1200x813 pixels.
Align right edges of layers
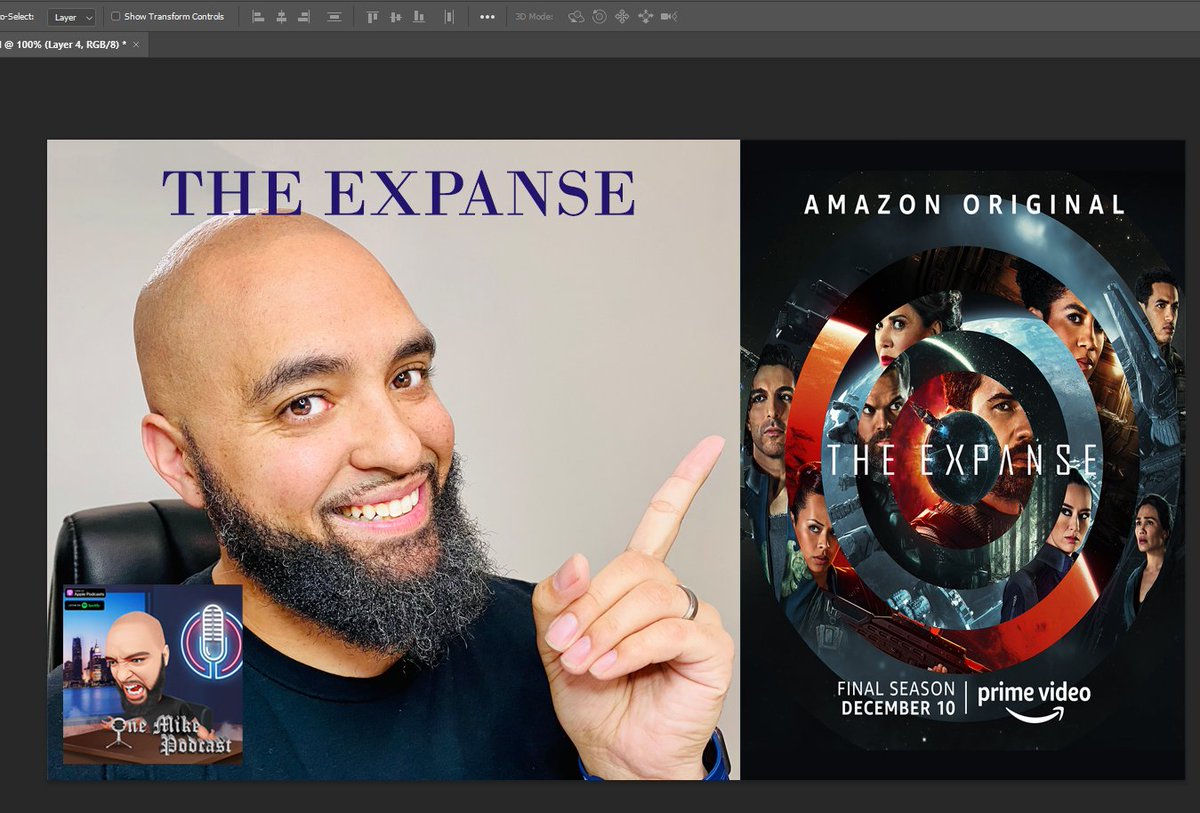point(304,17)
